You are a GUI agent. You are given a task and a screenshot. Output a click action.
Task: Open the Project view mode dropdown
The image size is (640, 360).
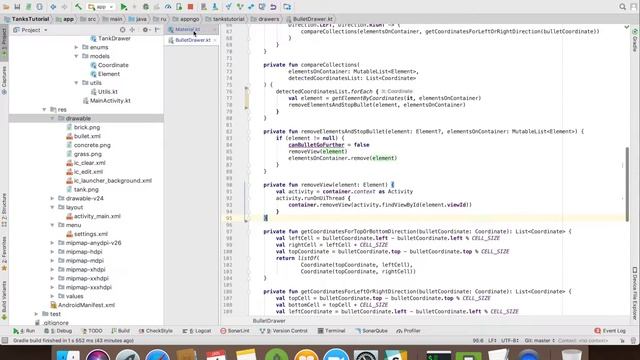pos(31,30)
